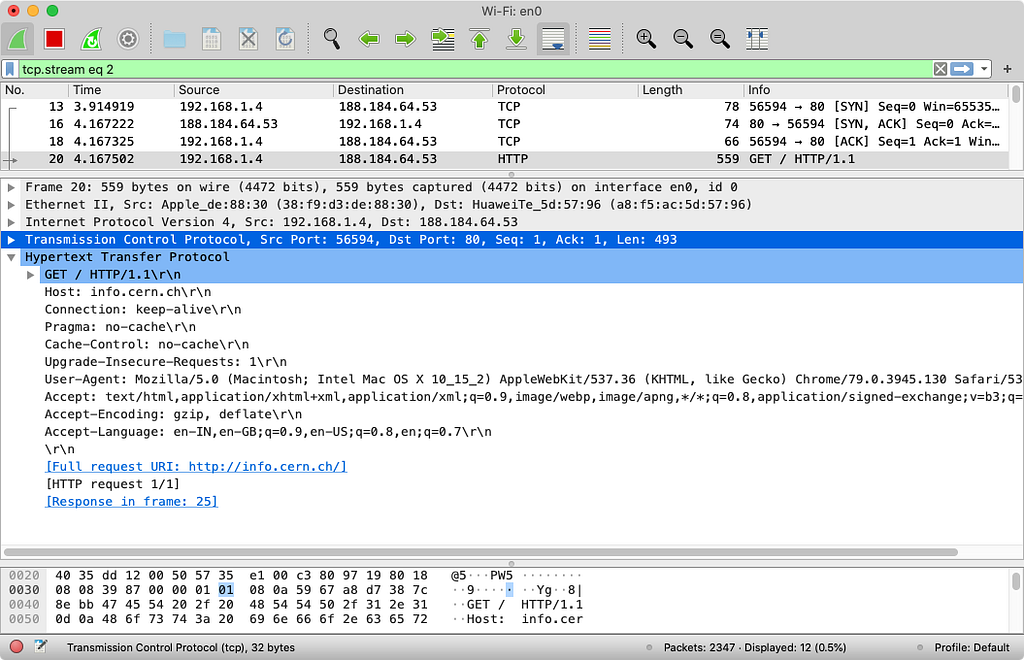Edit capture file properties icon in status bar
This screenshot has height=660, width=1024.
40,647
